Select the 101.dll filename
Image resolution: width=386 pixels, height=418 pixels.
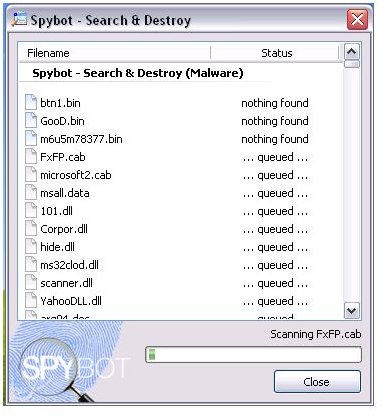click(x=56, y=211)
